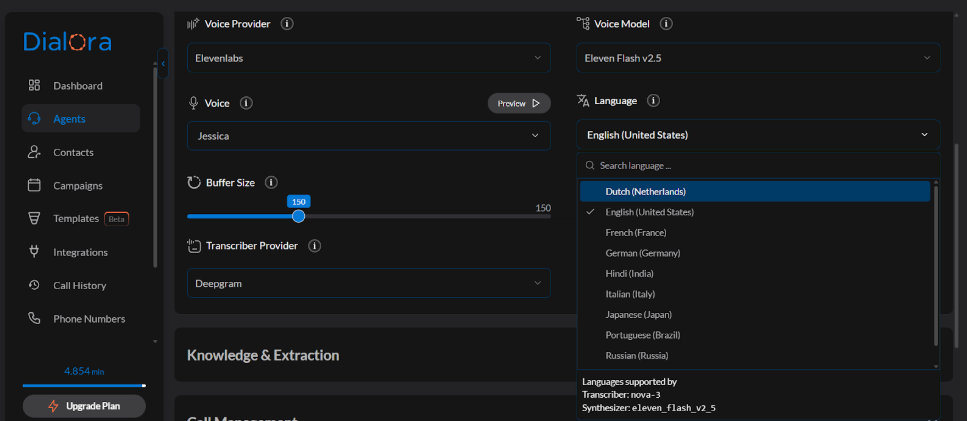Click the Upgrade Plan button

[84, 406]
